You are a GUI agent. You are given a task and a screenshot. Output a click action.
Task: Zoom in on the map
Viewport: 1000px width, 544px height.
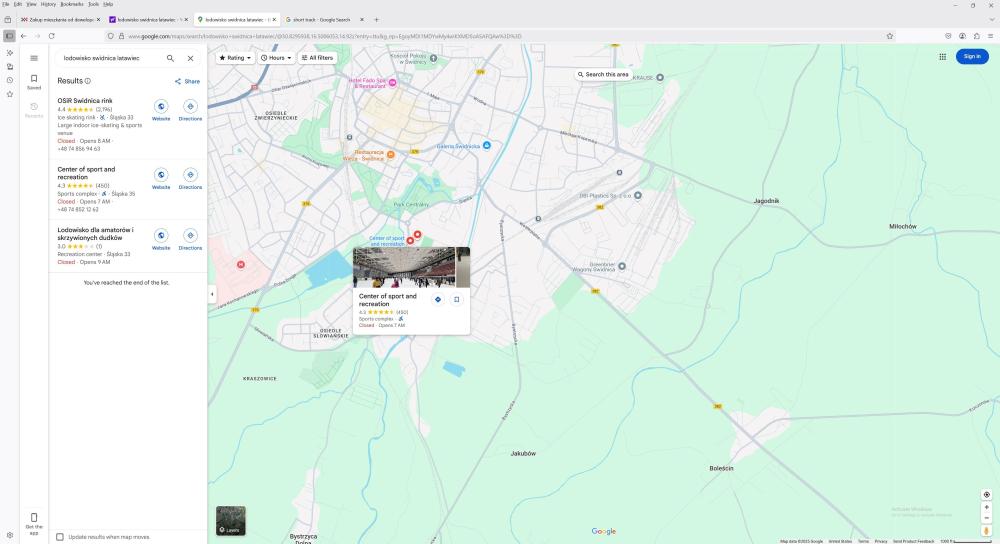tap(987, 507)
